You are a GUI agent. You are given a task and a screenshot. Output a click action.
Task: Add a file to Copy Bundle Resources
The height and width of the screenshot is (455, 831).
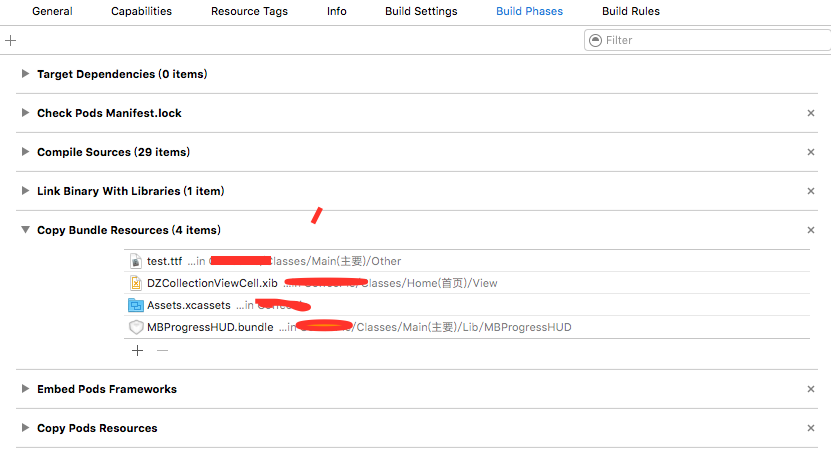click(x=137, y=350)
